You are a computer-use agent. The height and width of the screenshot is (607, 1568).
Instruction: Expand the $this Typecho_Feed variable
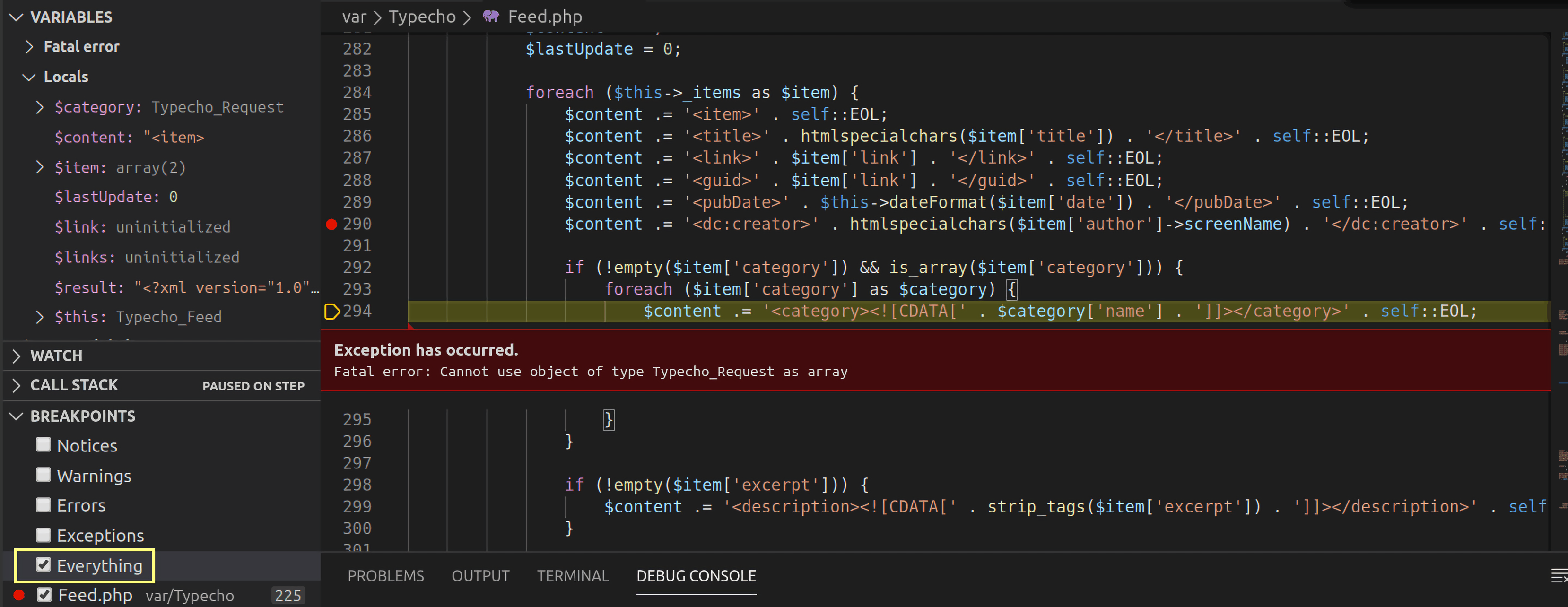40,317
